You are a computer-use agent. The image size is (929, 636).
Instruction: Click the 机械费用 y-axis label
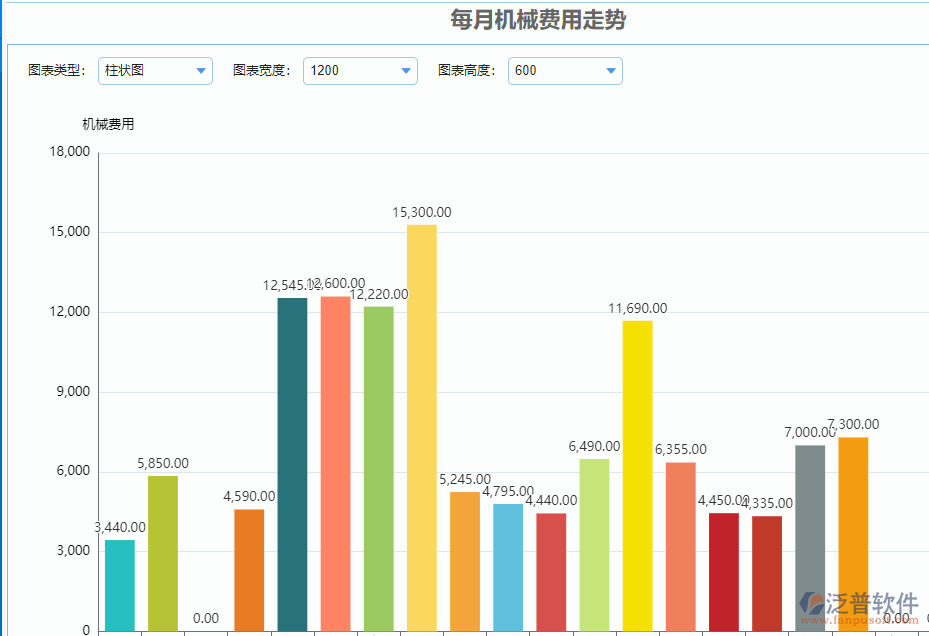(108, 125)
